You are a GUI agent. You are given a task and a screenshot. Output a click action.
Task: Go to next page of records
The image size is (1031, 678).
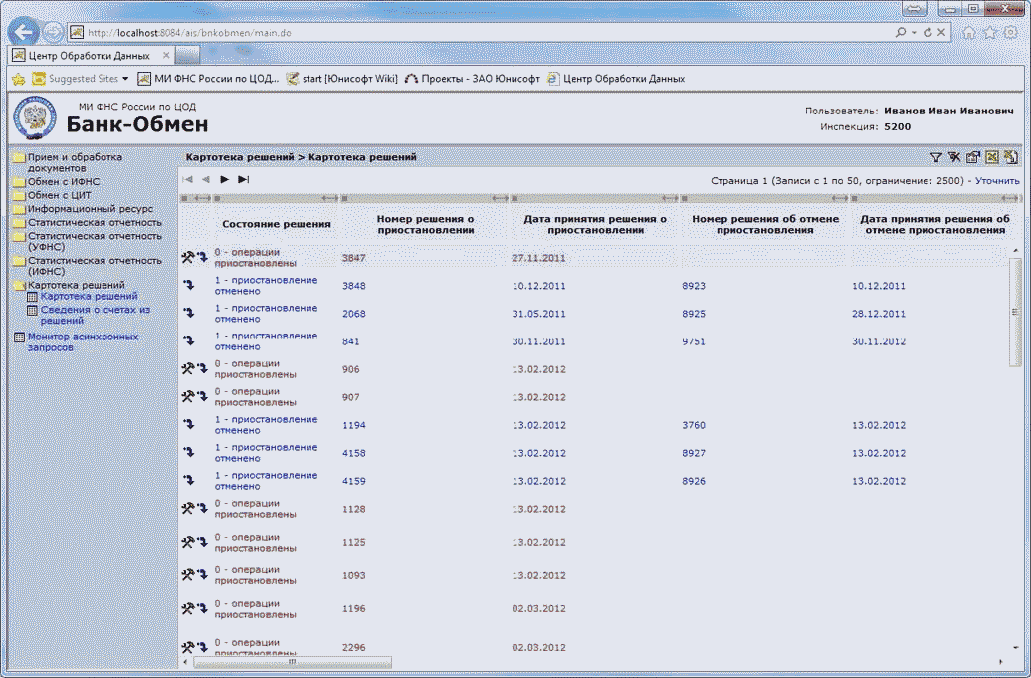point(225,180)
